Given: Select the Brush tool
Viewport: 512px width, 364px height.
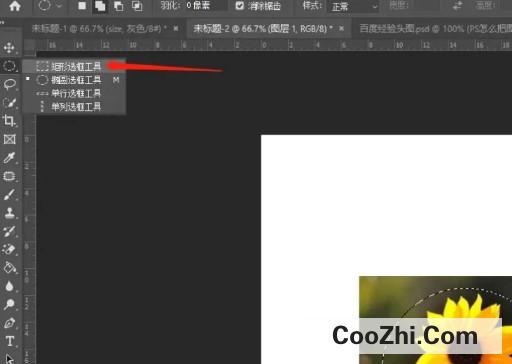Looking at the screenshot, I should coord(9,194).
